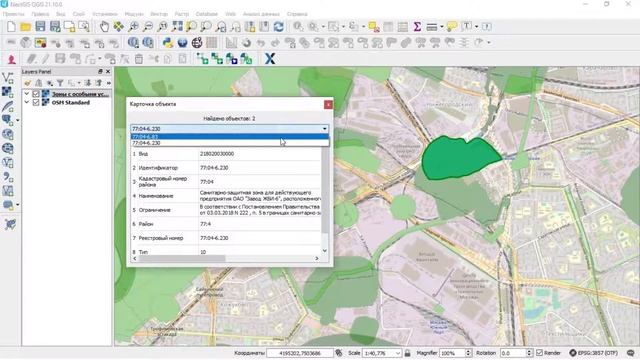Toggle the scale lock icon
Image resolution: width=640 pixels, height=360 pixels.
point(407,353)
